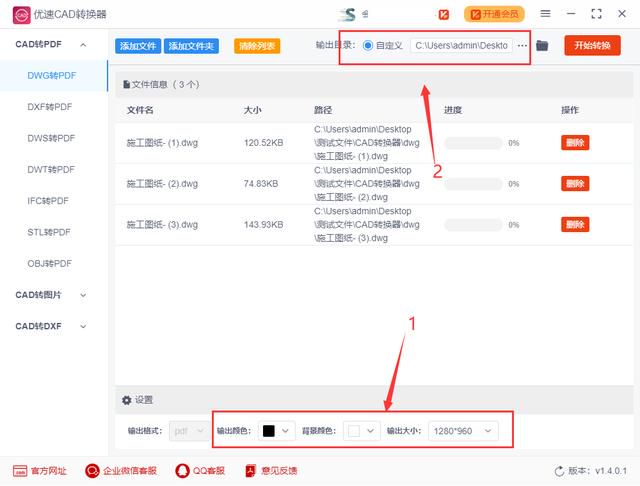The width and height of the screenshot is (640, 486).
Task: Click the 路径 column header
Action: point(323,110)
